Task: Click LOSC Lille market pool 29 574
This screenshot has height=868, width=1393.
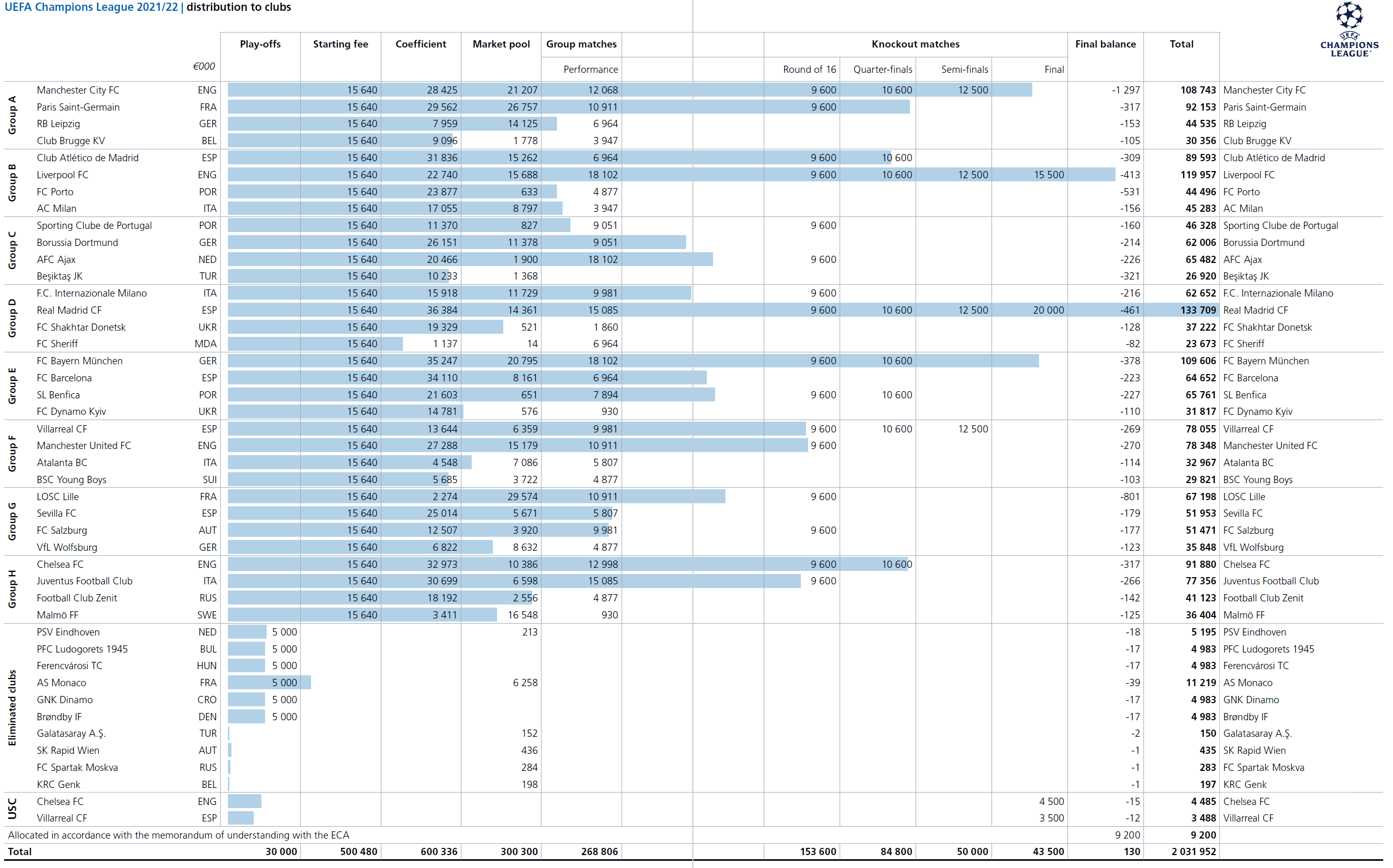Action: coord(522,497)
